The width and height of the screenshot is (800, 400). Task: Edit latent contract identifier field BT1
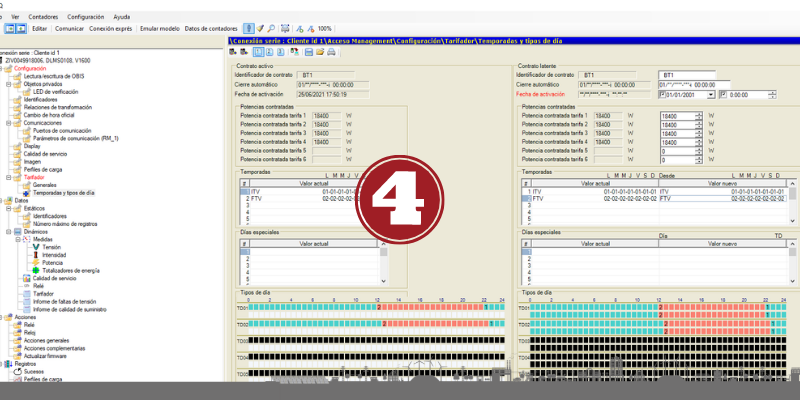(x=687, y=75)
